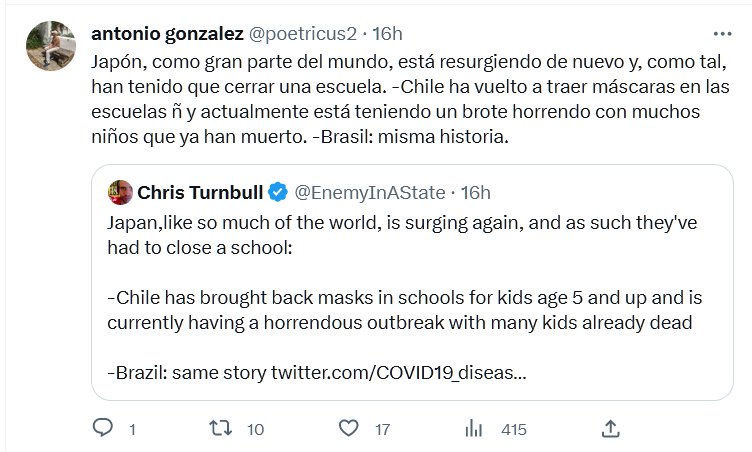Screen dimensions: 752x452
Task: Click the reply speech bubble icon
Action: [x=102, y=429]
